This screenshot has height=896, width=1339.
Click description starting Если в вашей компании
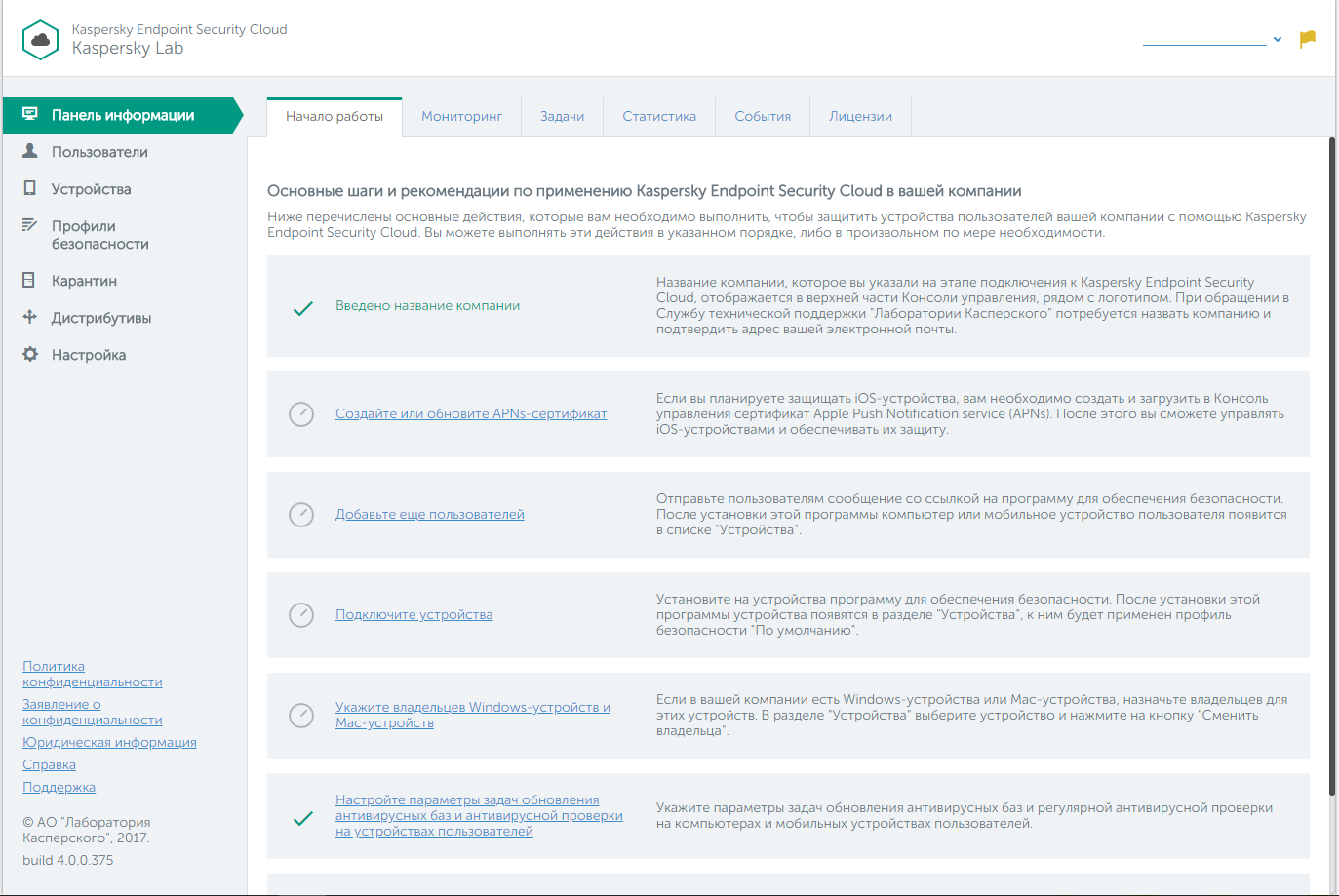pos(972,716)
